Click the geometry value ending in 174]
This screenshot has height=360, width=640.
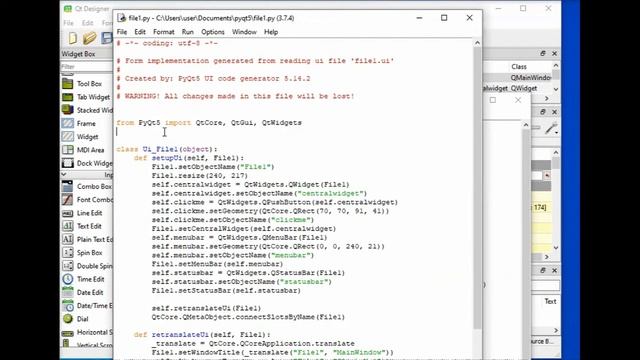[540, 207]
